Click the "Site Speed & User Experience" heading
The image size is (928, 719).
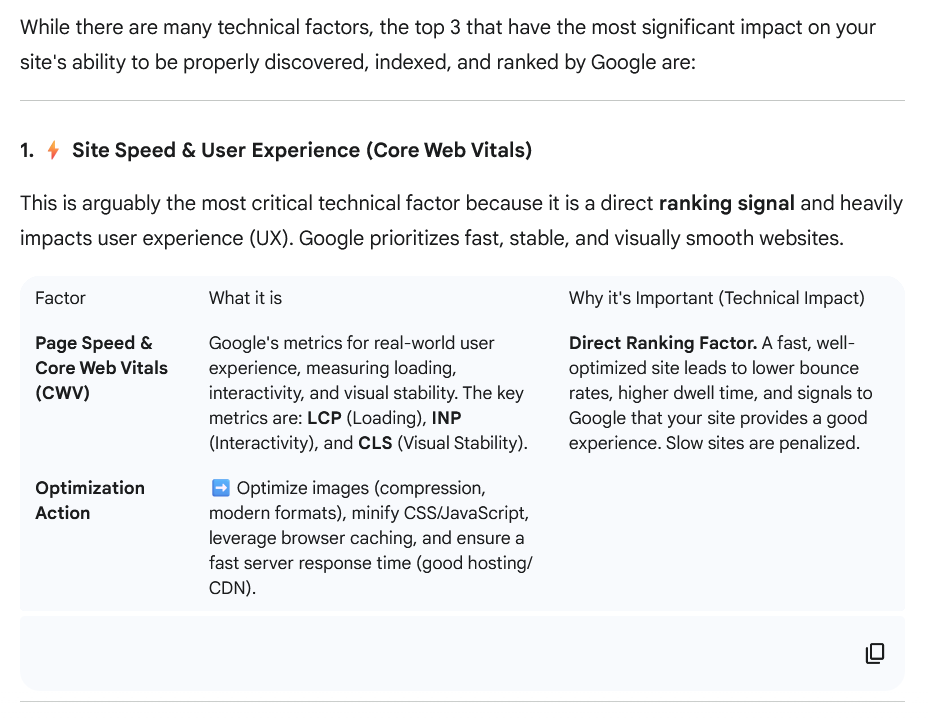click(x=301, y=151)
